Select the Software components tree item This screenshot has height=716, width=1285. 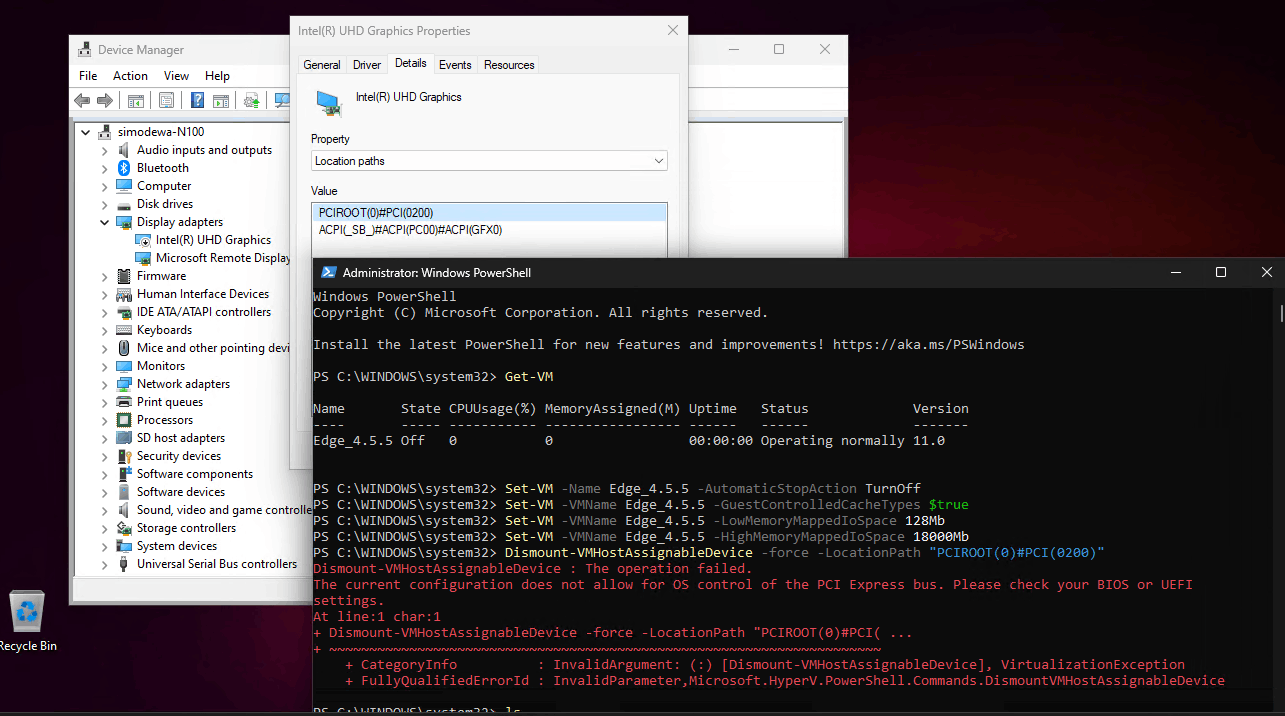pyautogui.click(x=195, y=474)
